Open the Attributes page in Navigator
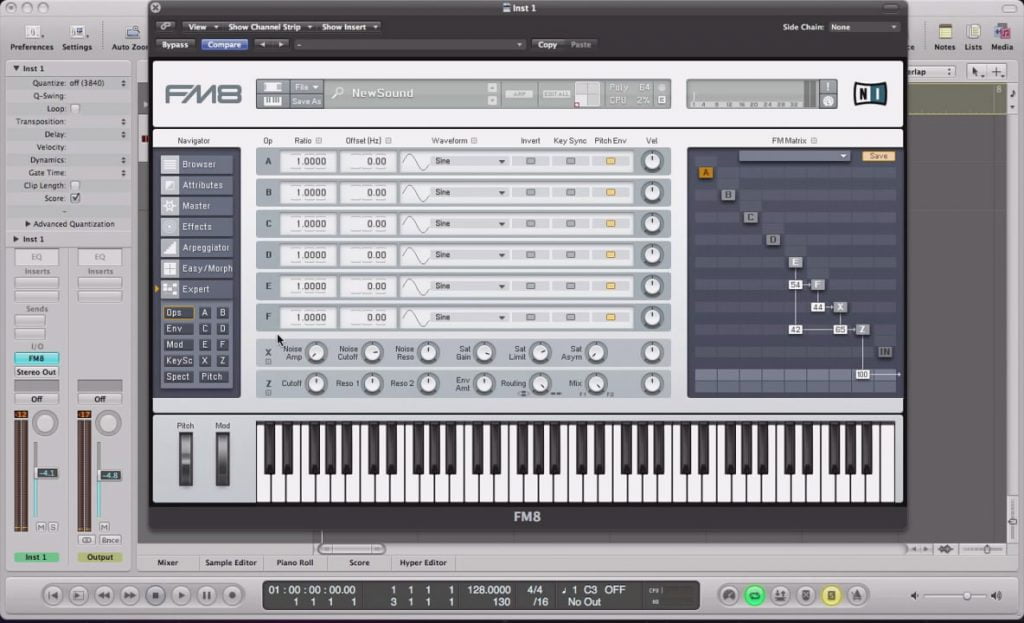 (x=197, y=185)
